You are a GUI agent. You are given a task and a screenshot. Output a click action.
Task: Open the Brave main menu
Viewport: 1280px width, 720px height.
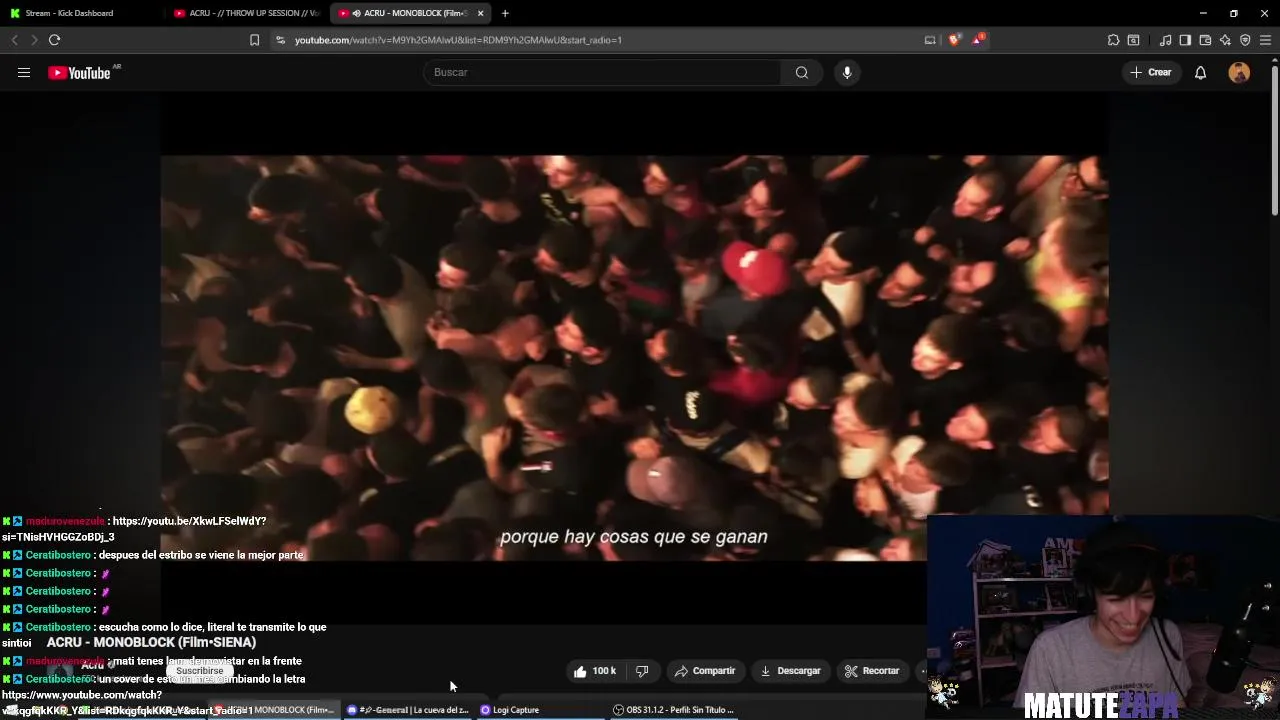pos(1266,40)
